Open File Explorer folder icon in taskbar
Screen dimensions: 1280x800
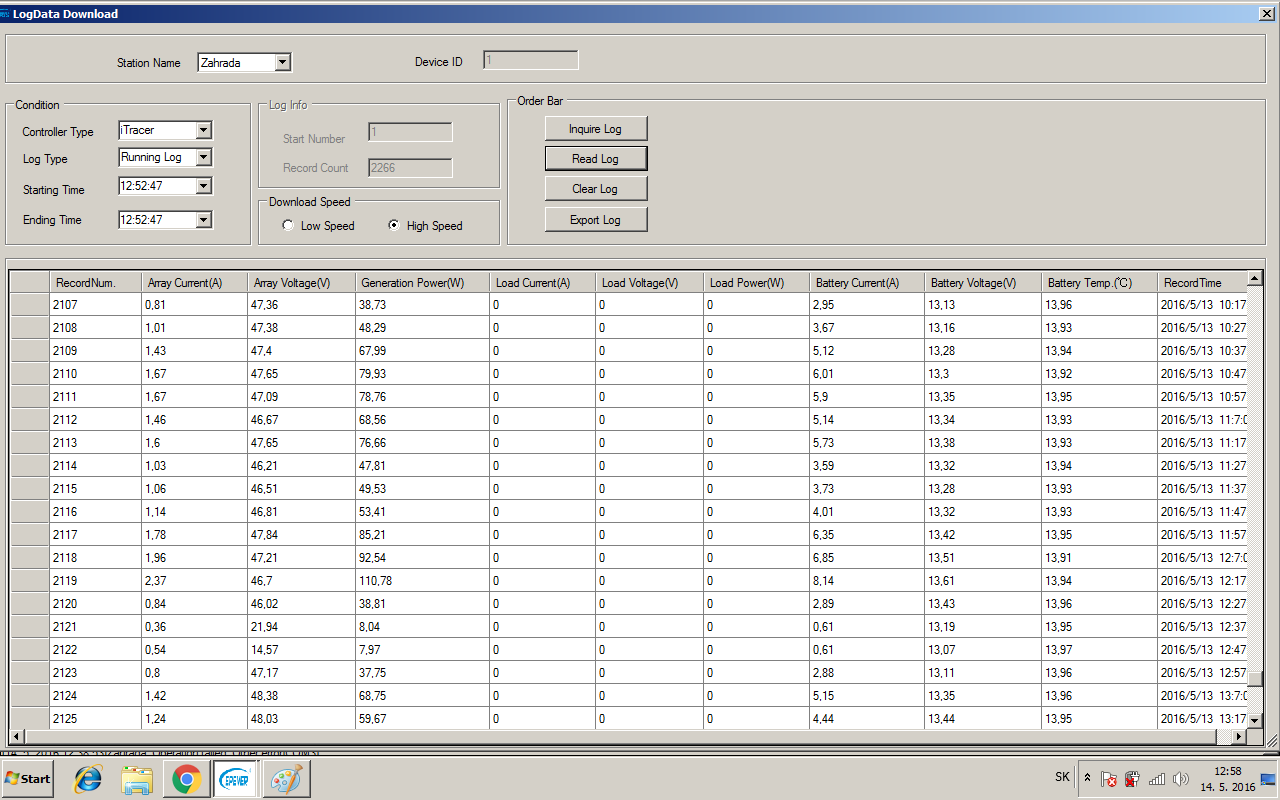137,778
